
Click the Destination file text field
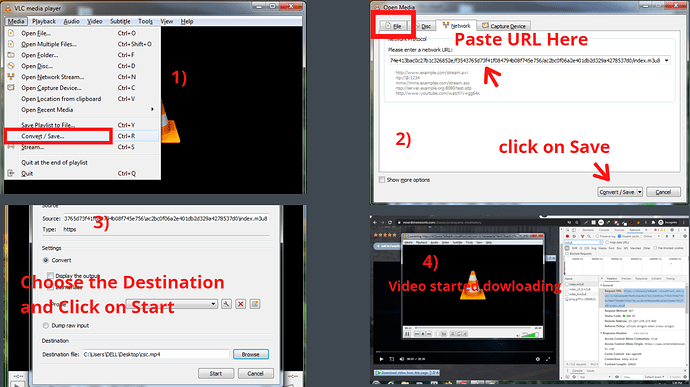click(156, 354)
